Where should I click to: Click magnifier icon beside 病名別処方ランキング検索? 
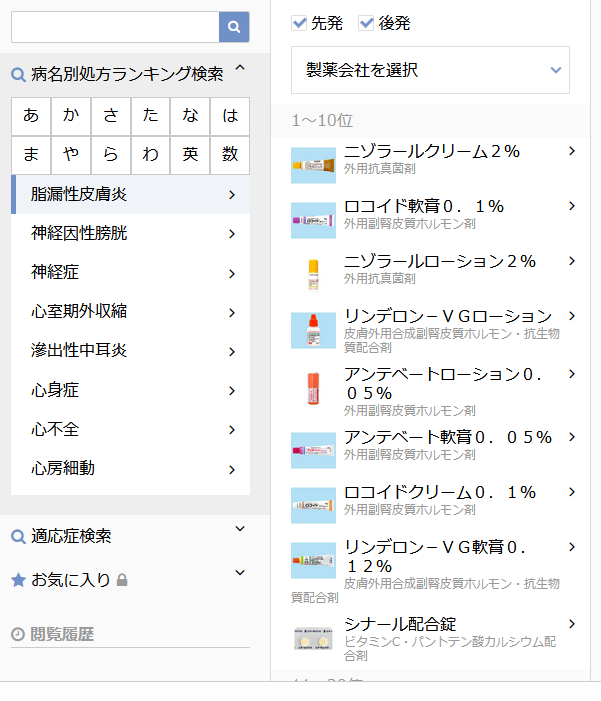coord(18,74)
